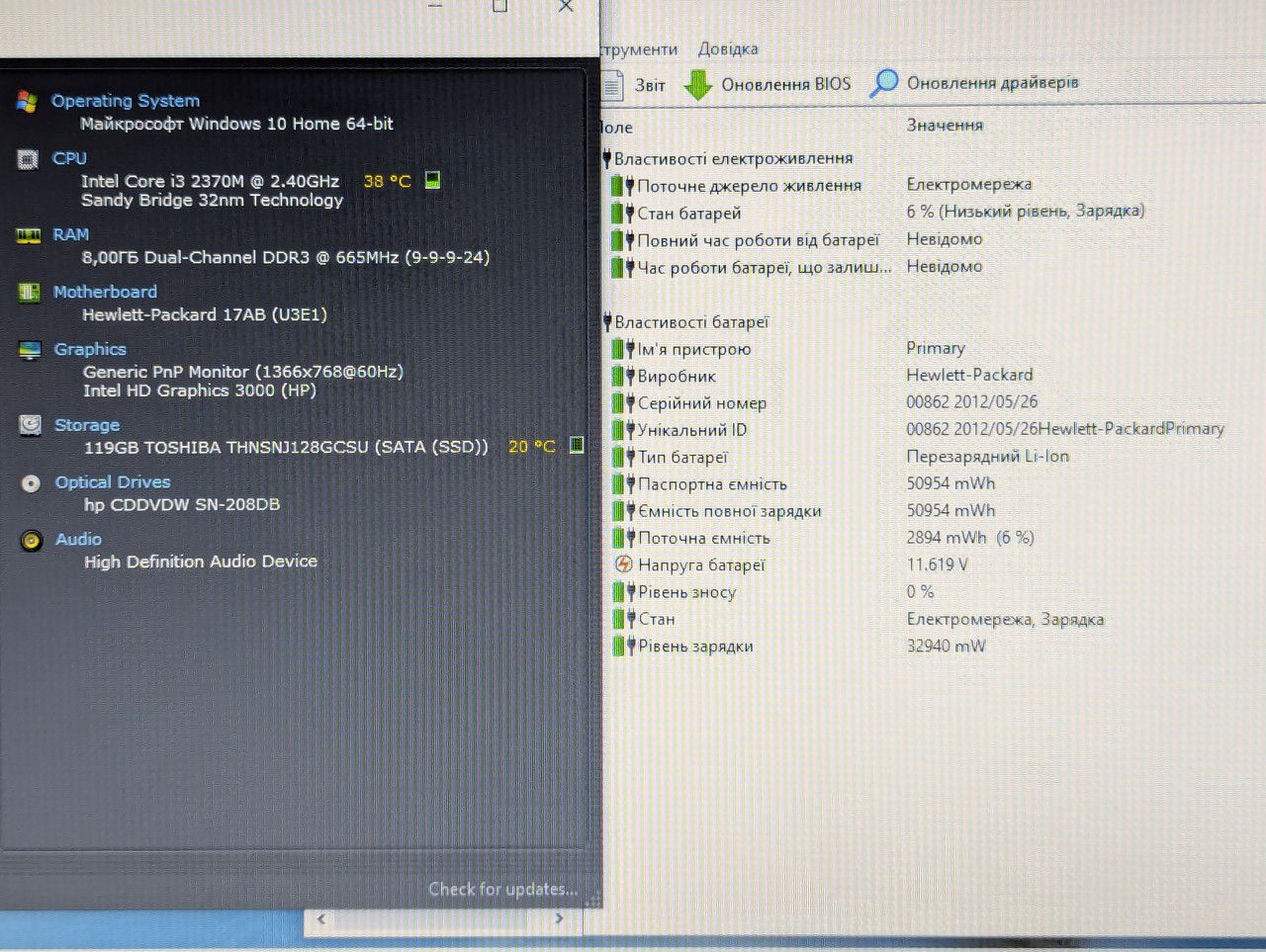The image size is (1266, 952).
Task: Click the Майкрософт Windows 10 Home 64-bit text
Action: (236, 124)
